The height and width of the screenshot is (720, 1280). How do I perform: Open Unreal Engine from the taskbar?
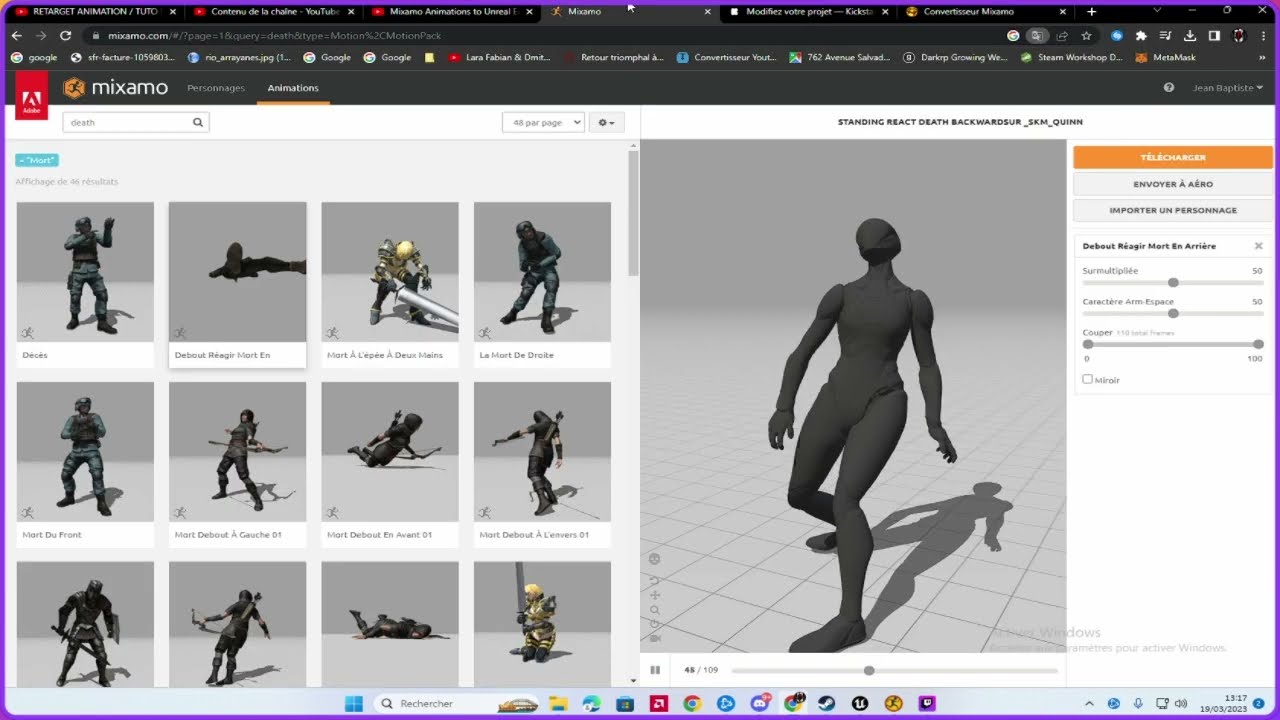click(x=861, y=703)
